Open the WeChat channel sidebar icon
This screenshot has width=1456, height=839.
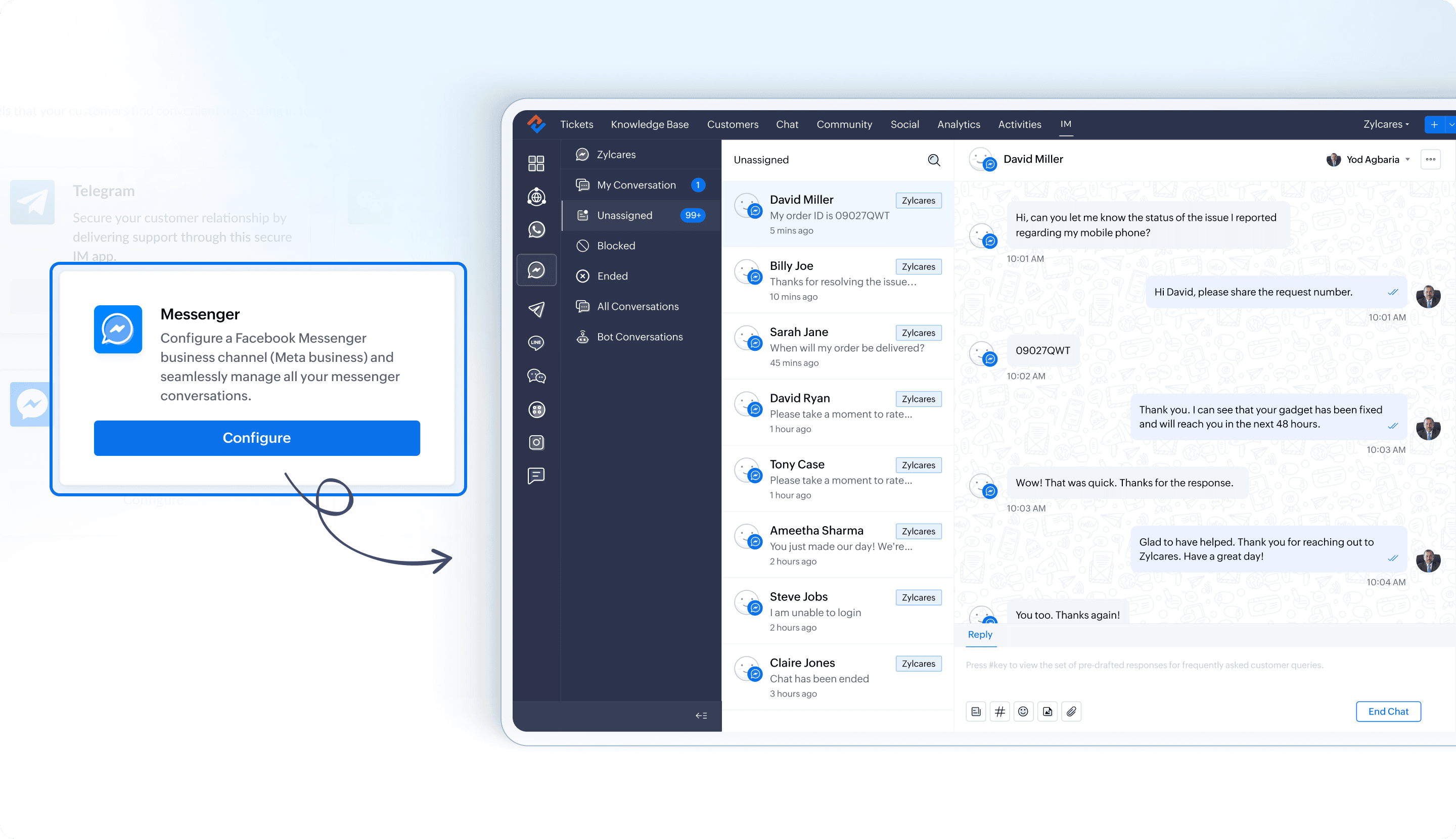pyautogui.click(x=536, y=376)
